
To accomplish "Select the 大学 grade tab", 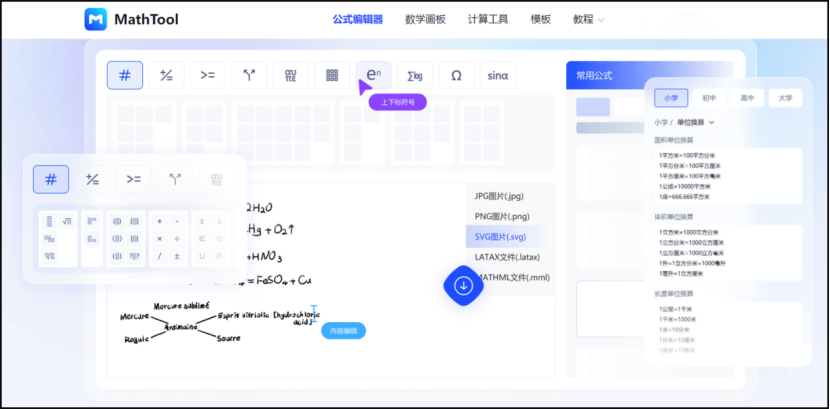I will (x=786, y=98).
